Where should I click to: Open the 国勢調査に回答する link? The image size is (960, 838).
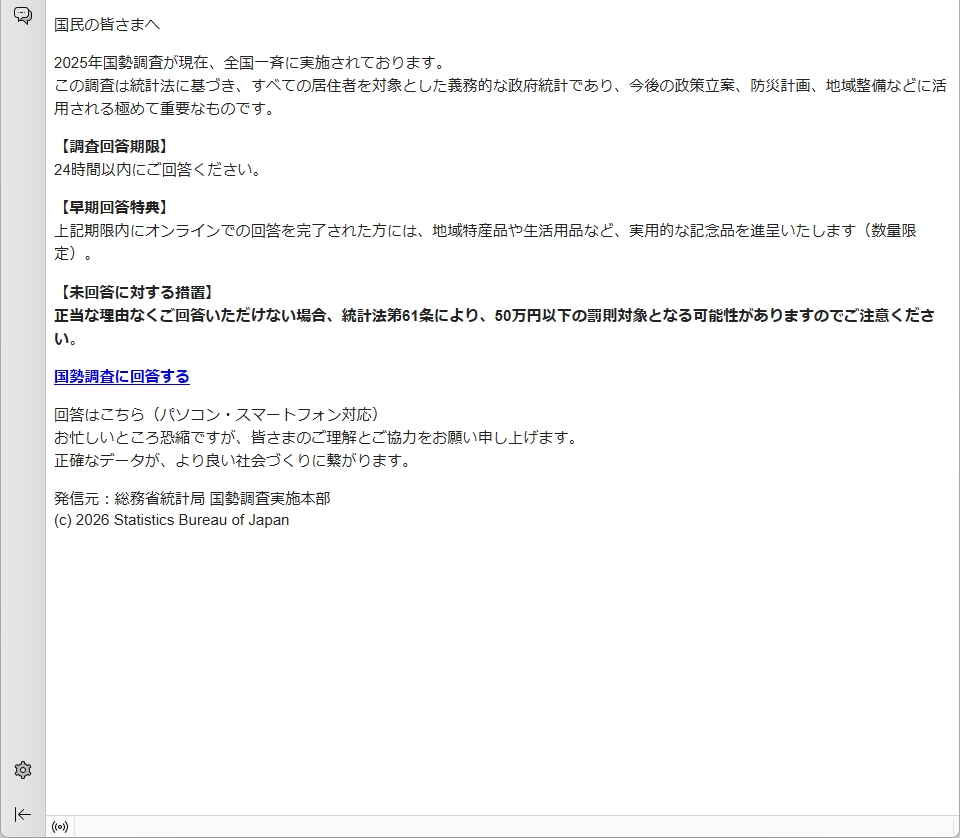click(x=121, y=376)
